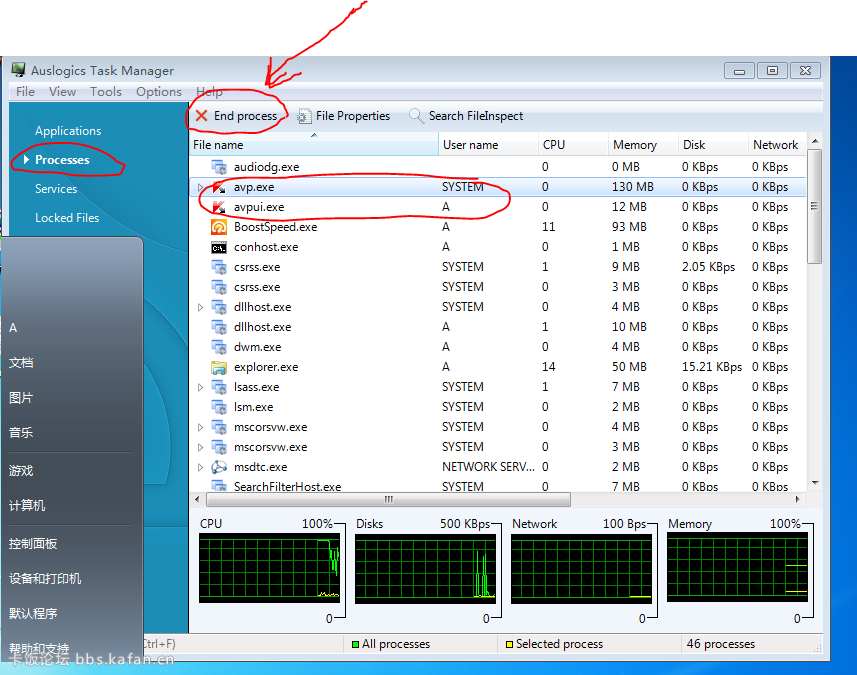Select the explorer.exe process row name
The height and width of the screenshot is (675, 857).
(266, 367)
